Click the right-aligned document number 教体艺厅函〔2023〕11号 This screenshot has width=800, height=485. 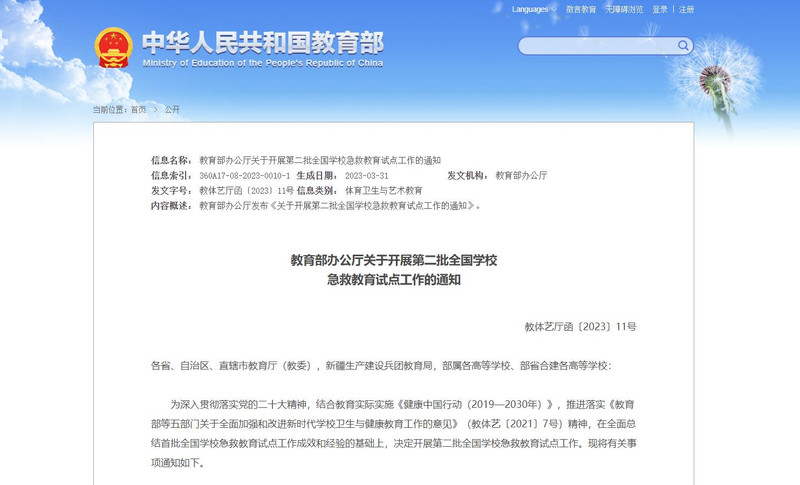click(580, 326)
